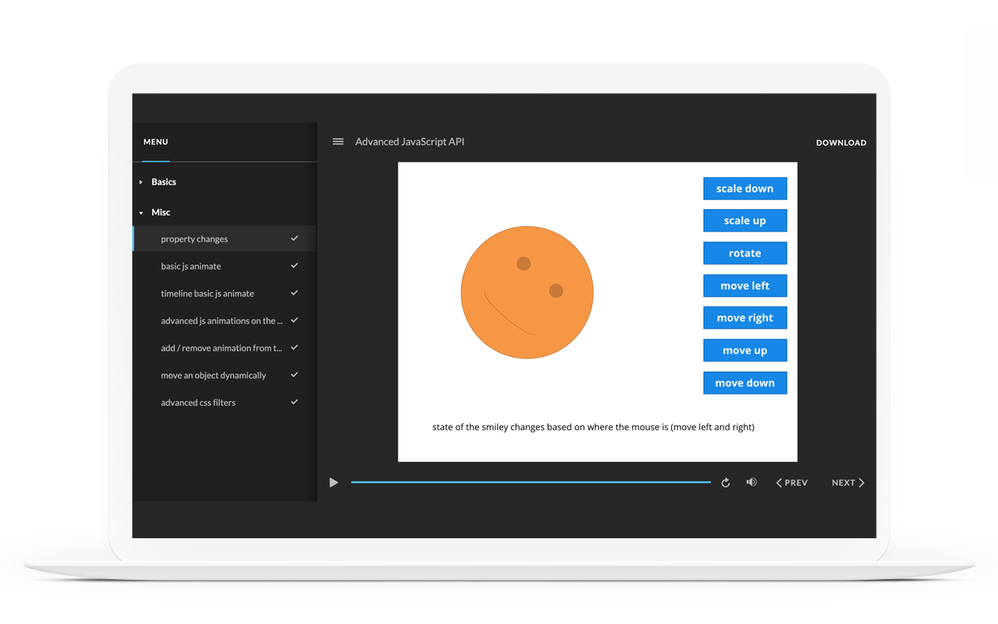
Task: Click checkmark next to advanced css filters
Action: [x=294, y=402]
